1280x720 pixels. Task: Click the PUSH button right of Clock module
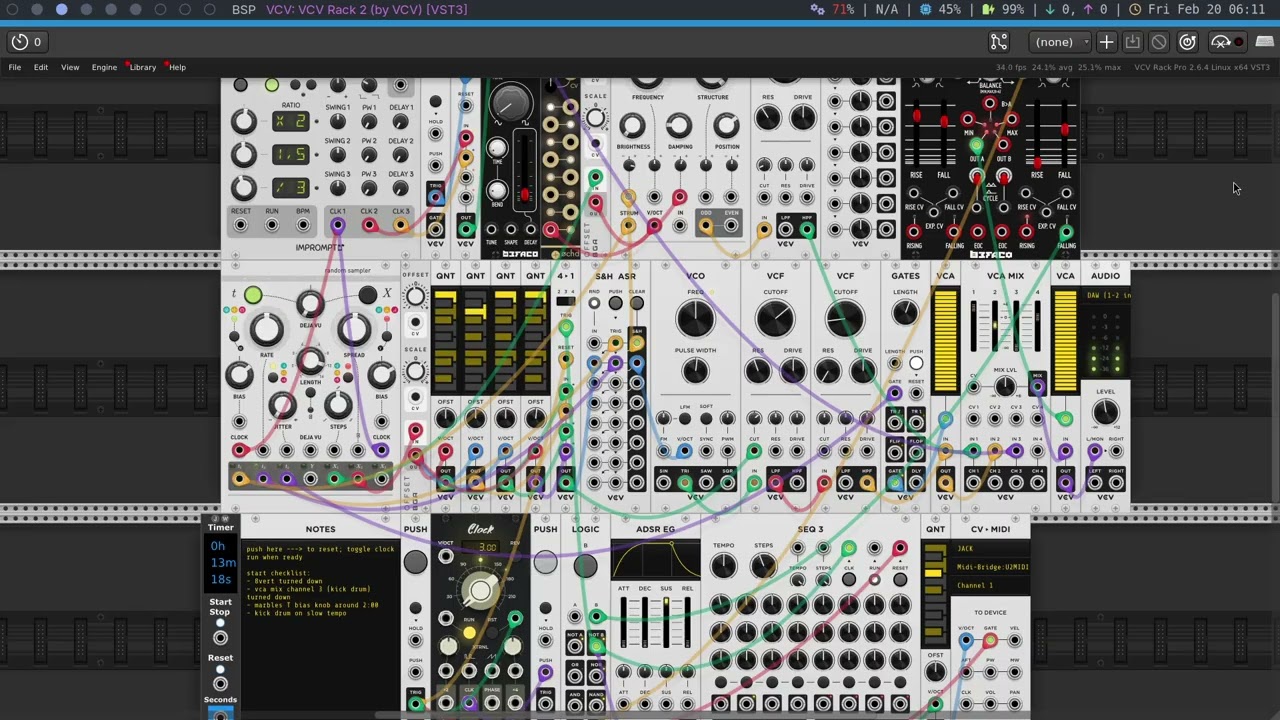click(545, 562)
